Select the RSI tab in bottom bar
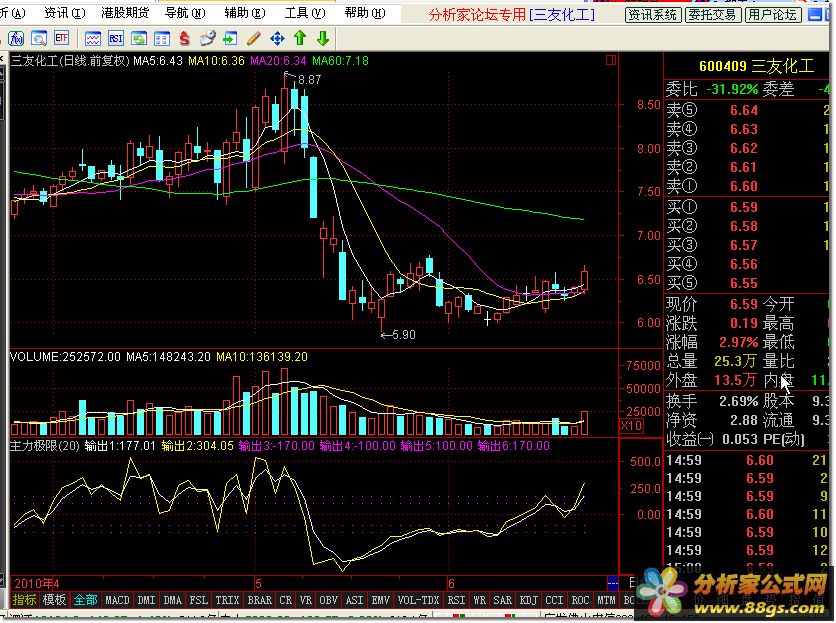The image size is (836, 623). [456, 600]
